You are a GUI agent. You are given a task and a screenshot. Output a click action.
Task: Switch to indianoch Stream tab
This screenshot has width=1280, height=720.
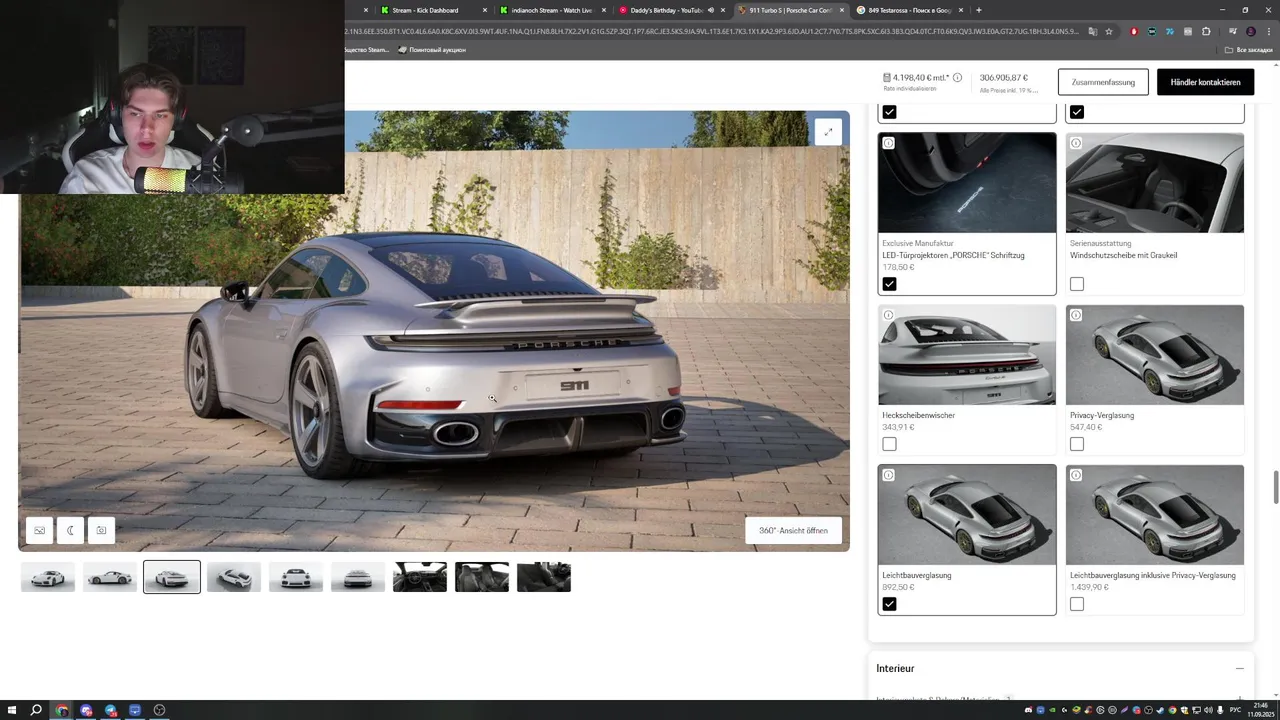[x=552, y=10]
